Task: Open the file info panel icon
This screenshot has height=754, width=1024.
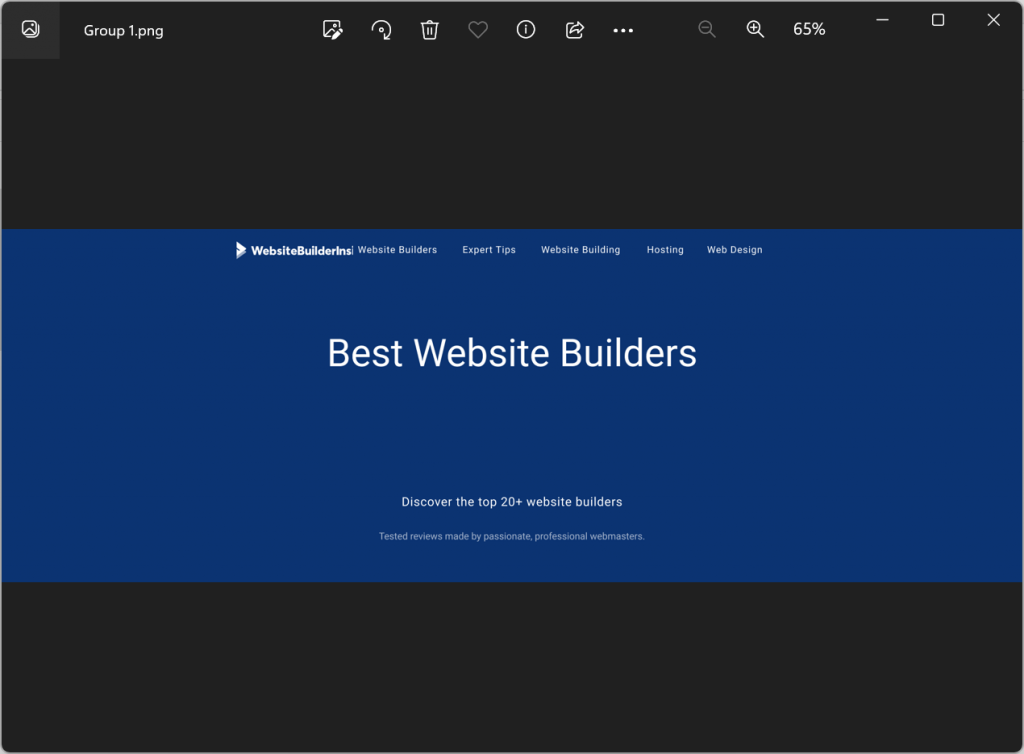Action: point(526,30)
